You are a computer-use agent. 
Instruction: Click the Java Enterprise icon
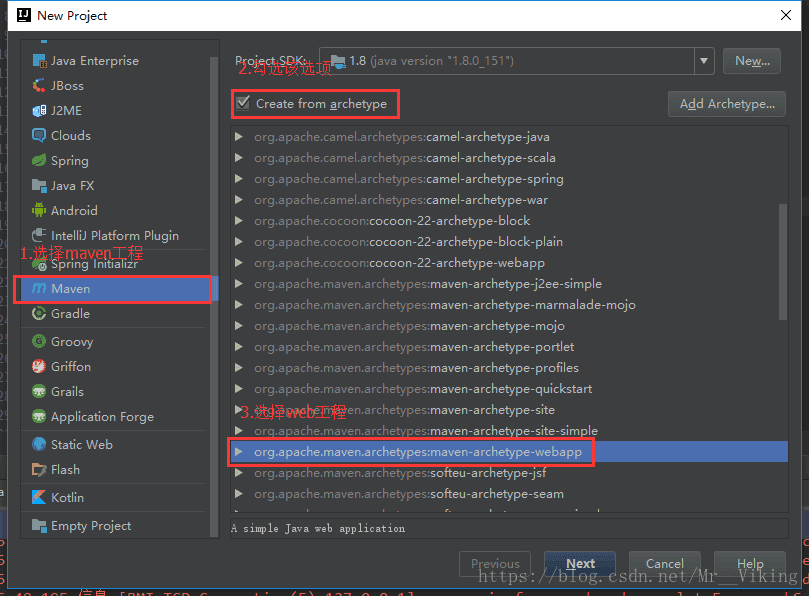[x=39, y=61]
